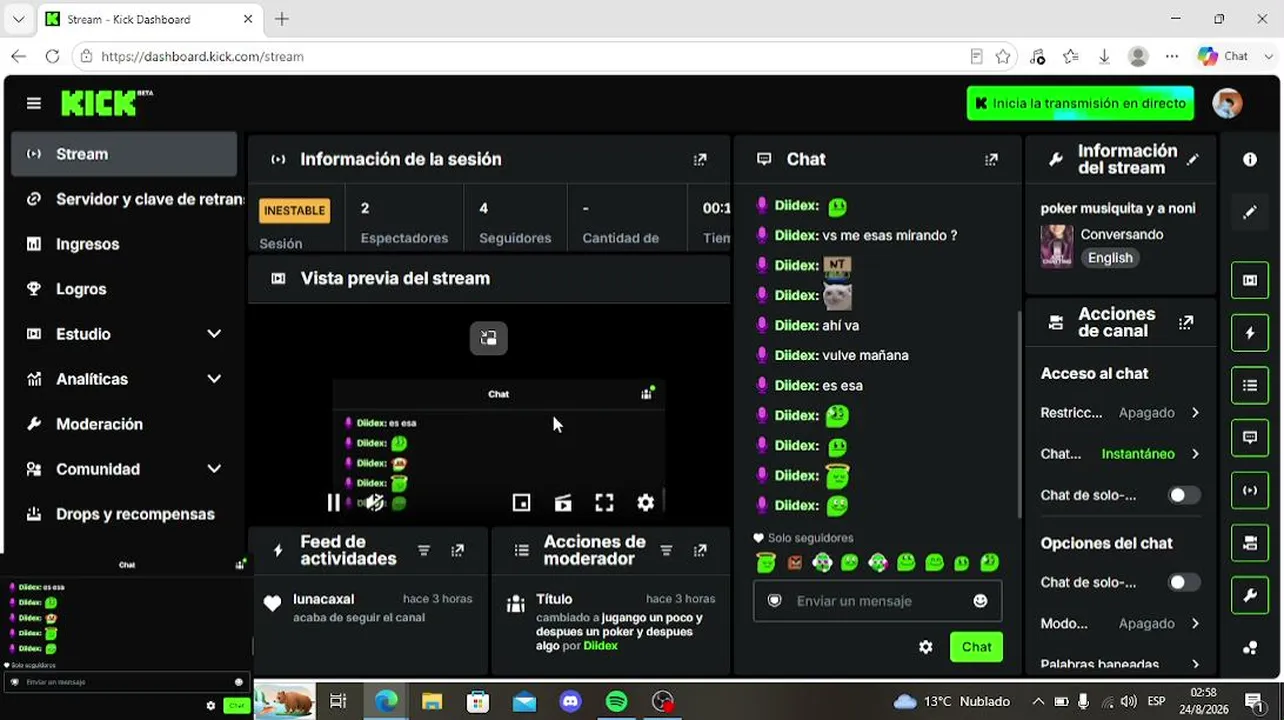Open Logros in the sidebar
Image resolution: width=1284 pixels, height=720 pixels.
124,289
